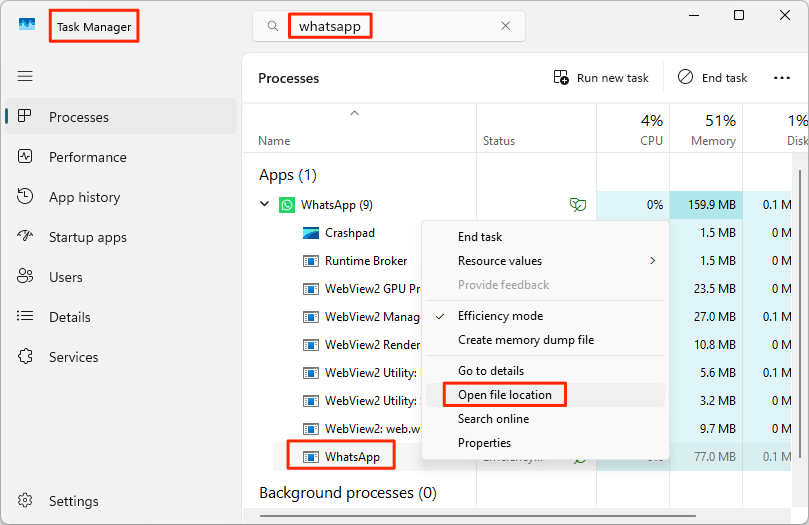Screen dimensions: 809x525
Task: Click the Settings gear icon
Action: pos(25,500)
